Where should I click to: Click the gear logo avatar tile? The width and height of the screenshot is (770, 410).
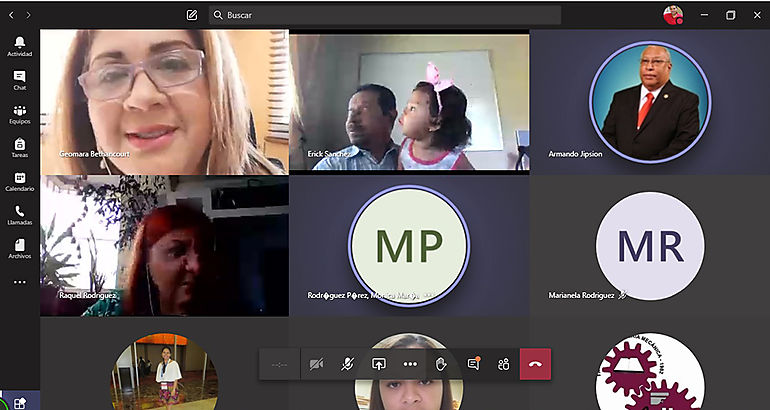650,372
